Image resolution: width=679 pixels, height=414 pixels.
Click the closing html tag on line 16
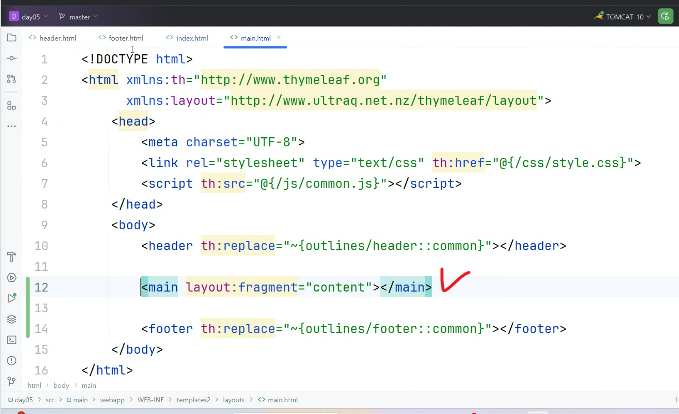point(107,370)
